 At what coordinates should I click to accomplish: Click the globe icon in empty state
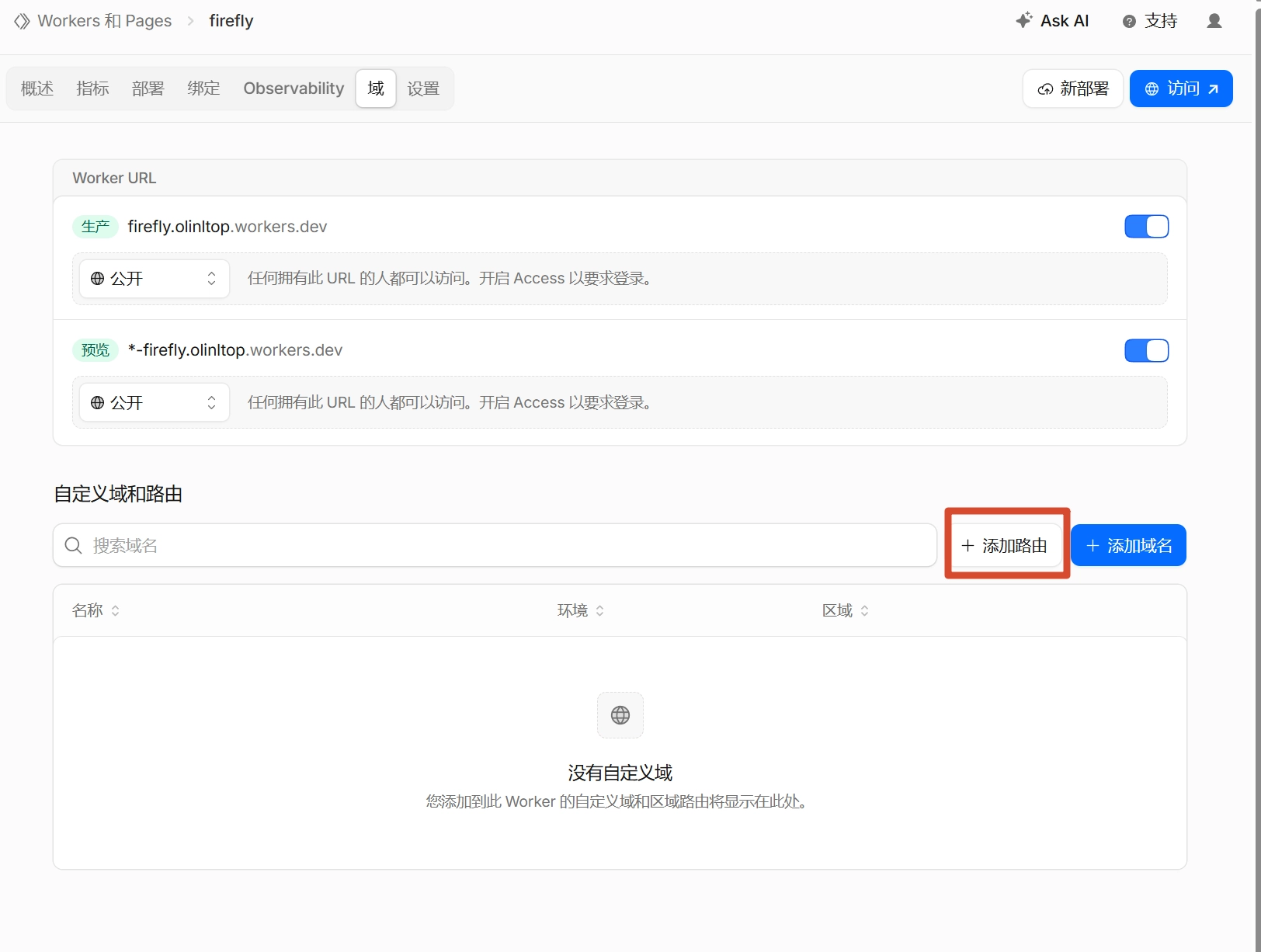pyautogui.click(x=620, y=715)
